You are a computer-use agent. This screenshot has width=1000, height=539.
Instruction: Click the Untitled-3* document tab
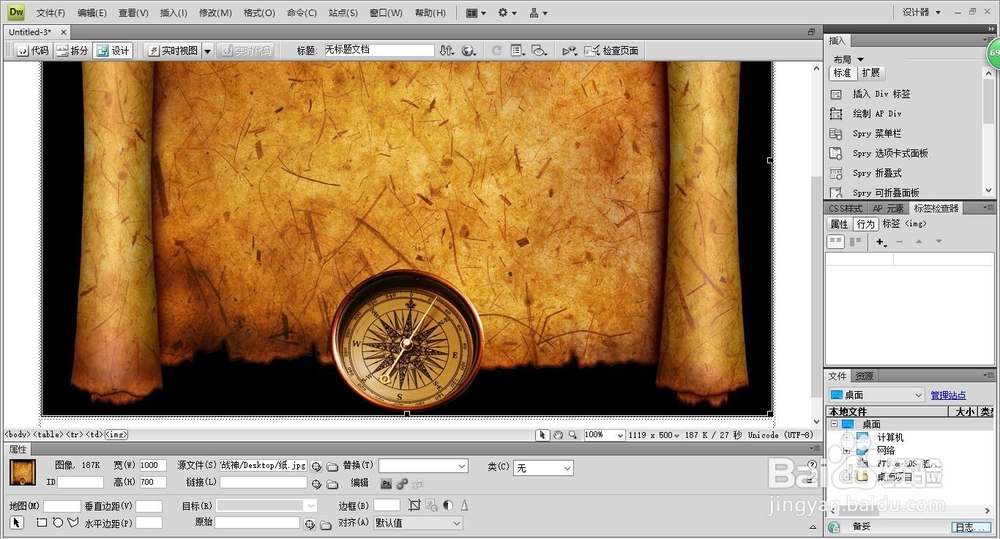coord(30,32)
